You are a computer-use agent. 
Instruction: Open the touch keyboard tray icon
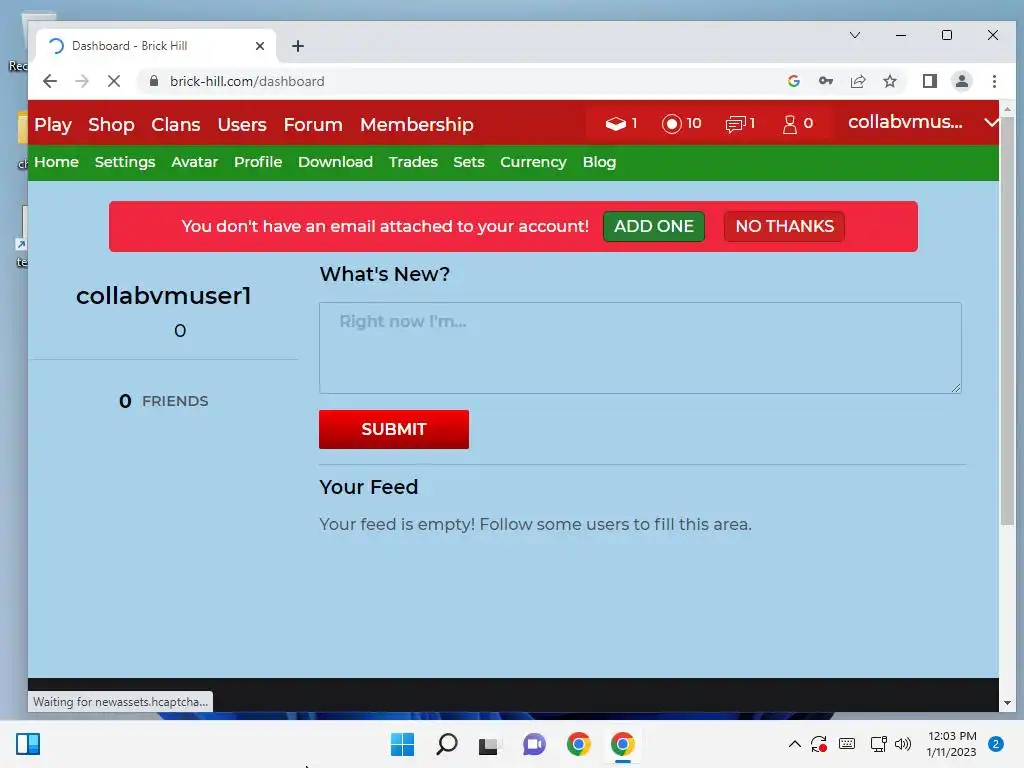click(847, 744)
